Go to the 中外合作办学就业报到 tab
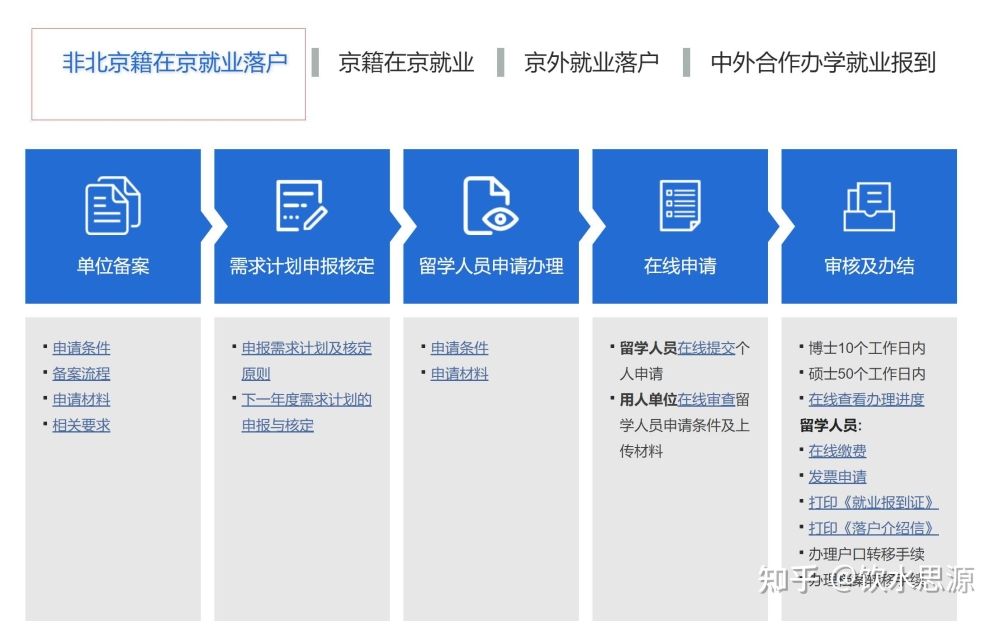This screenshot has width=1000, height=621. coord(823,62)
